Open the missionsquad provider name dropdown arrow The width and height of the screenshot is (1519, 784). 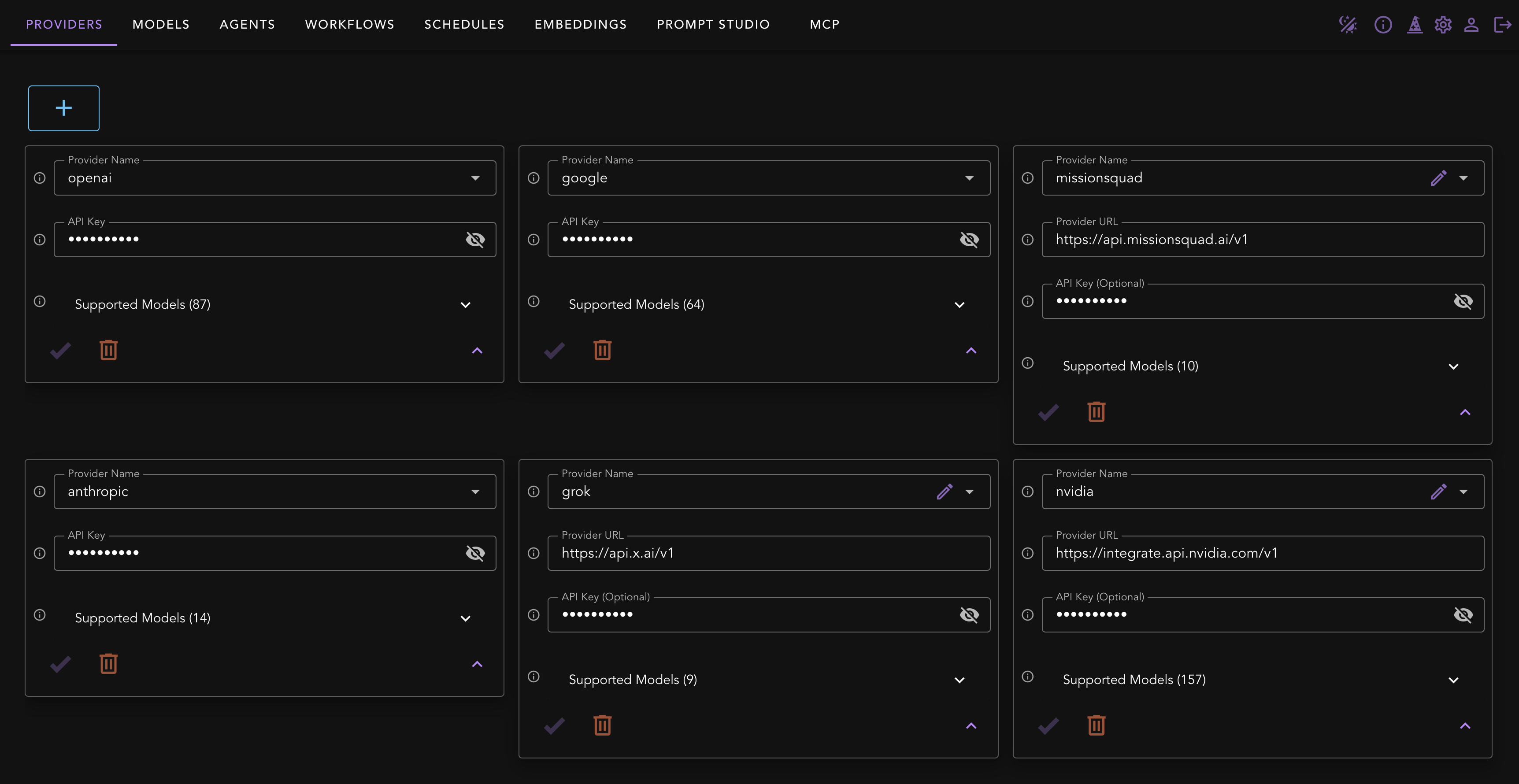[1463, 178]
